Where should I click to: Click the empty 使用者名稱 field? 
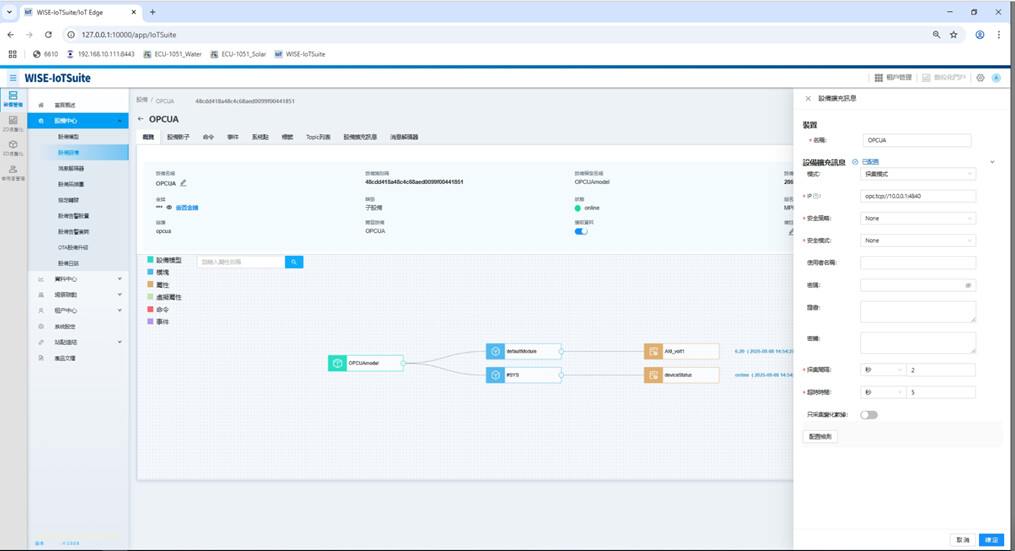tap(918, 263)
